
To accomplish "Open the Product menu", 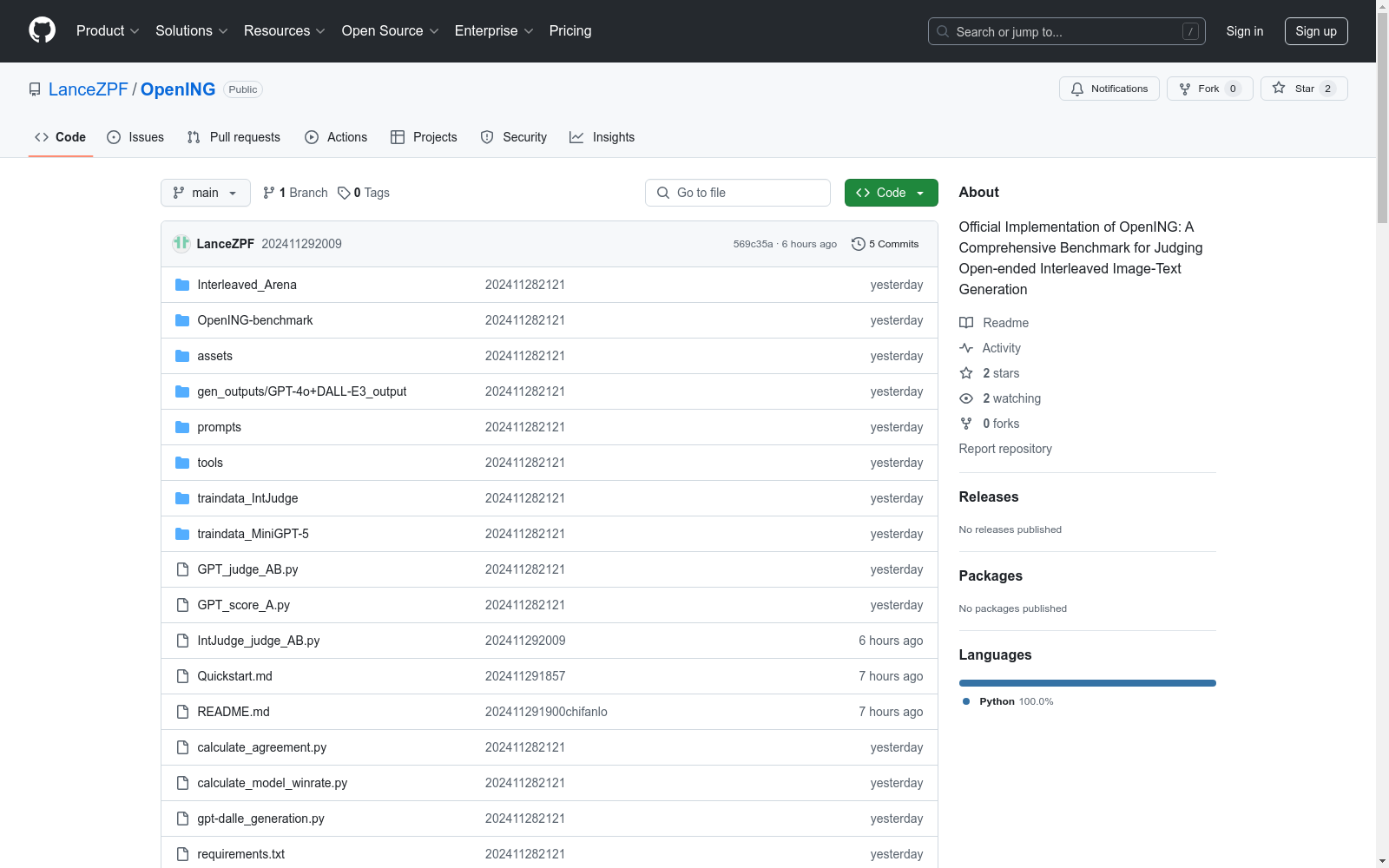I will point(108,30).
